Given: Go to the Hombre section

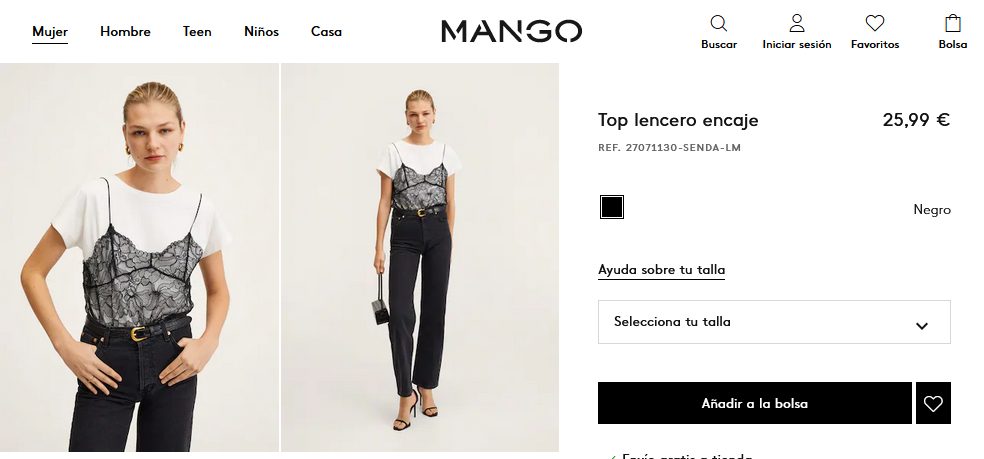Looking at the screenshot, I should pyautogui.click(x=126, y=31).
